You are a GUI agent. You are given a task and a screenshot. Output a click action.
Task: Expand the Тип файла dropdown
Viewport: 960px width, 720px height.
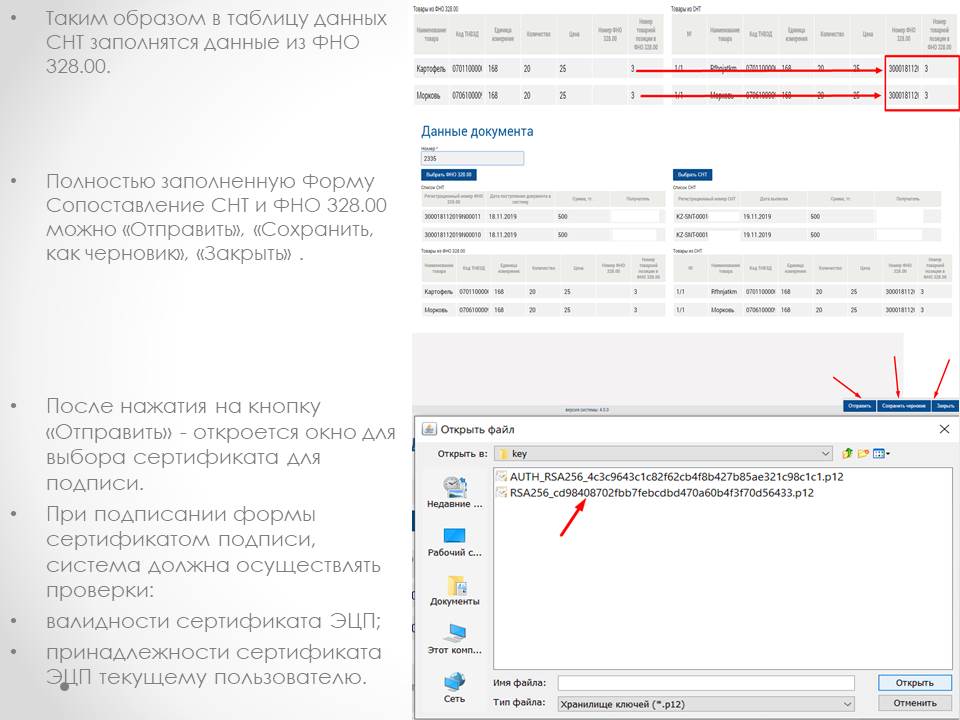coord(846,703)
